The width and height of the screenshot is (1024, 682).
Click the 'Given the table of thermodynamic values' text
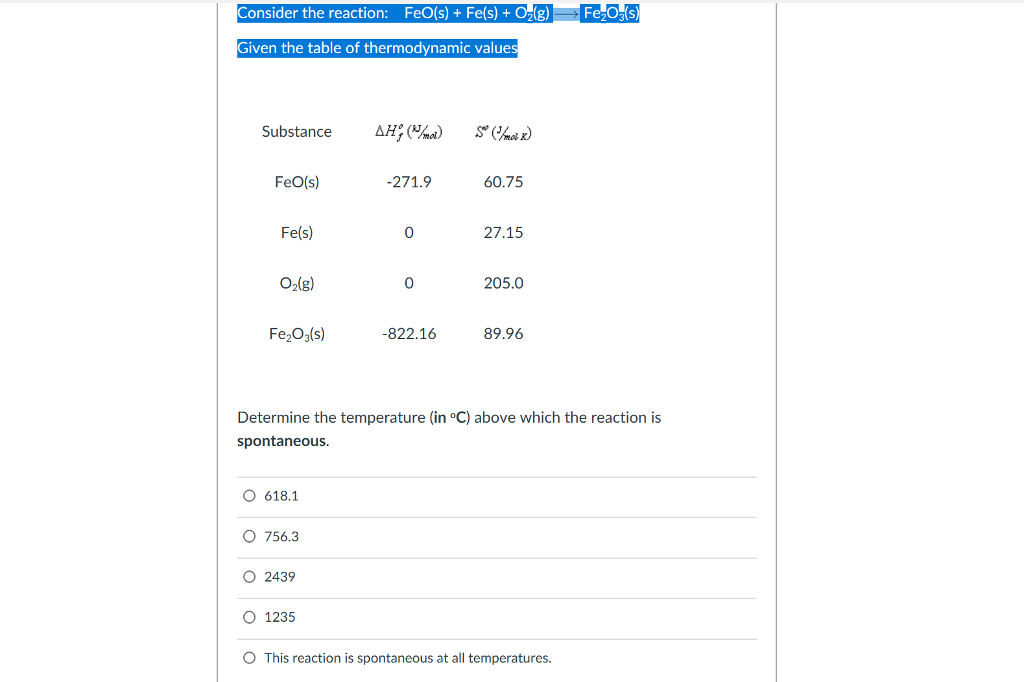point(376,47)
